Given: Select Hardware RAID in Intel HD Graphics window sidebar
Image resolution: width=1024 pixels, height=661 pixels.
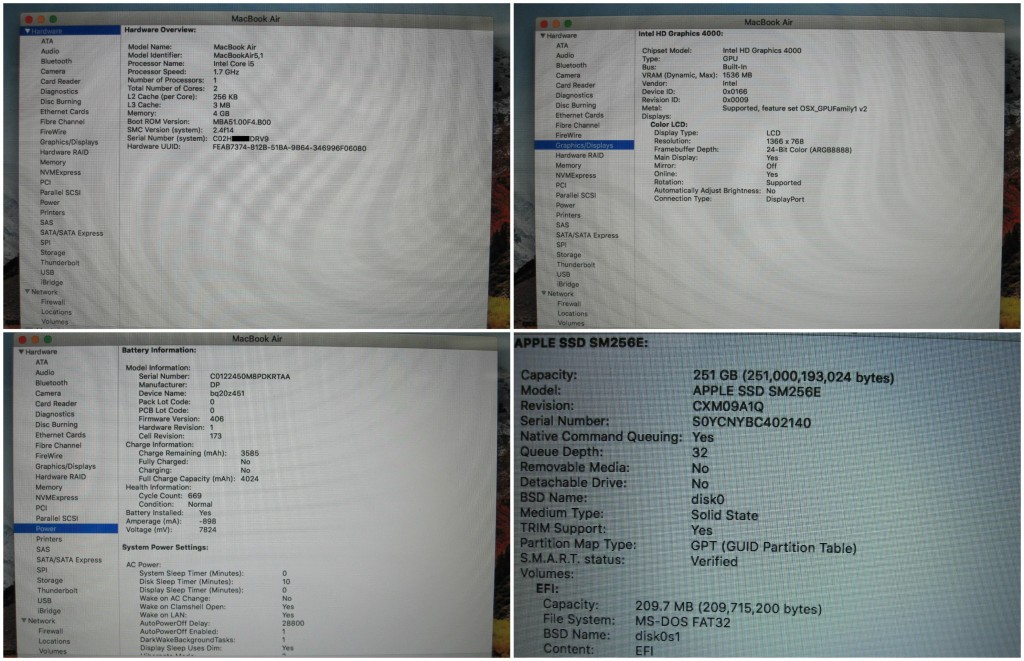Looking at the screenshot, I should point(579,155).
